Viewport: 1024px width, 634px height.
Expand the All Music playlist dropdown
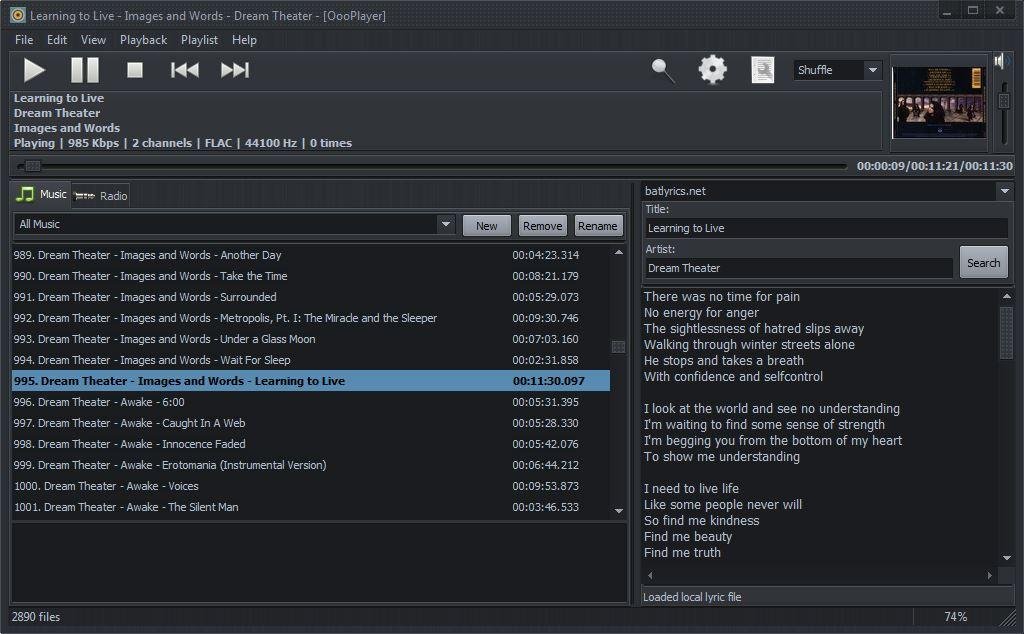(446, 225)
